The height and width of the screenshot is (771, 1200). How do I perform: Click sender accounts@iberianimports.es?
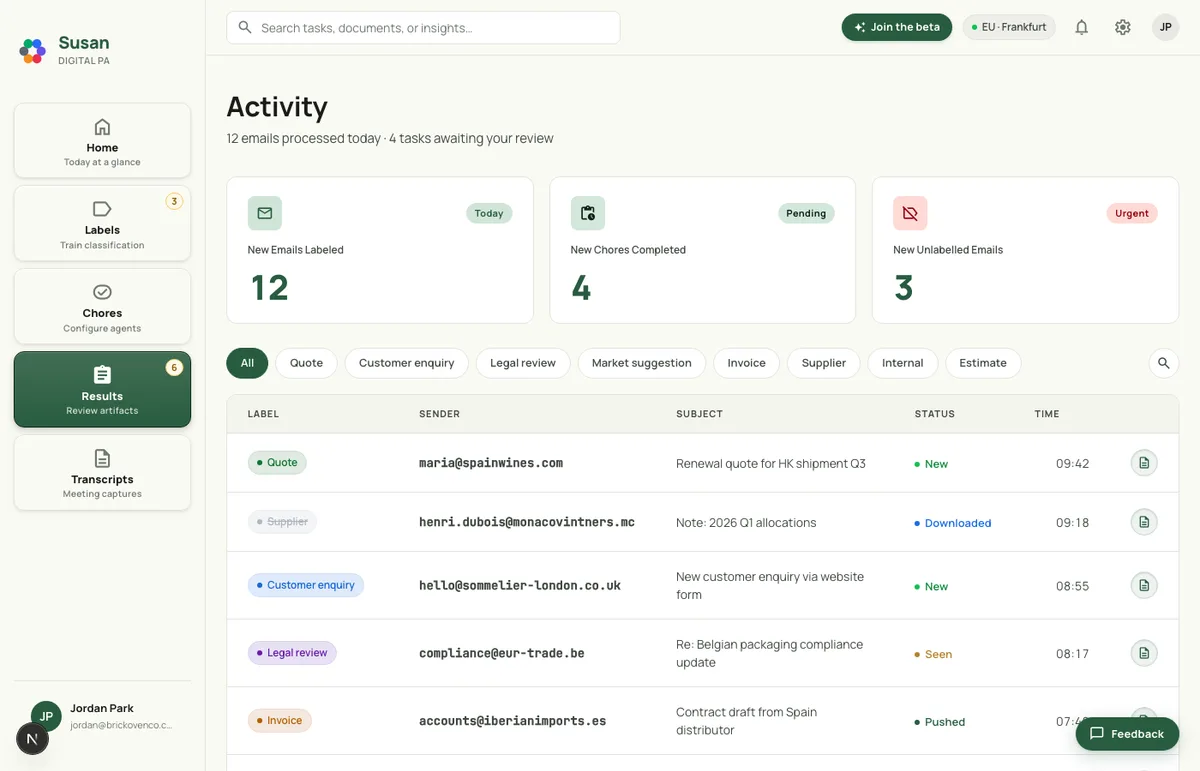tap(512, 720)
